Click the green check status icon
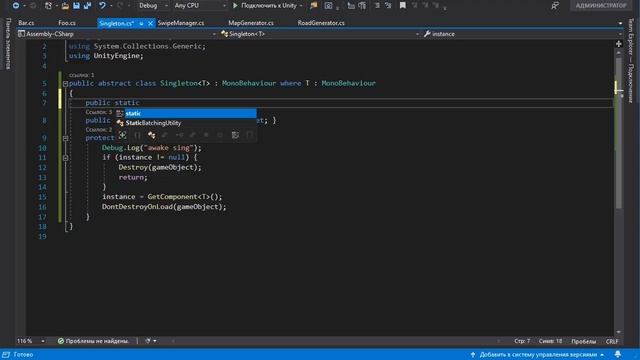This screenshot has height=360, width=640. point(61,341)
